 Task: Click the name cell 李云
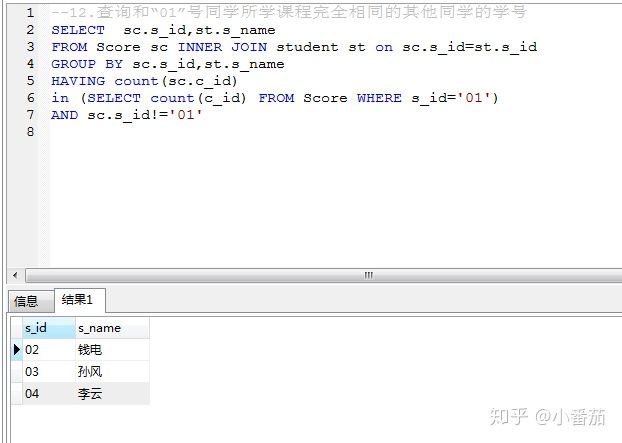(112, 393)
